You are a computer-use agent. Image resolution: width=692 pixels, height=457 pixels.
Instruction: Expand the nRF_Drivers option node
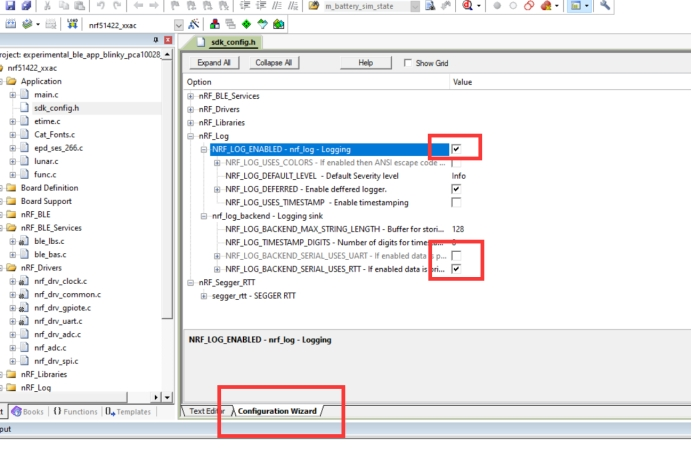[190, 109]
